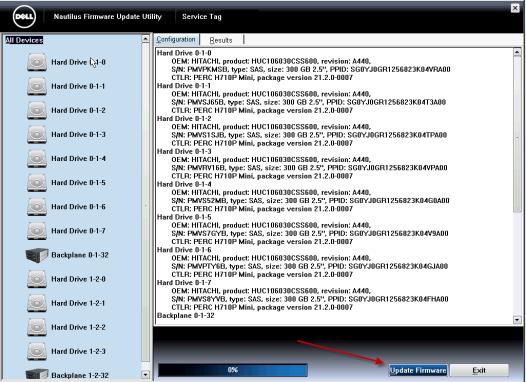Select Hard Drive 1-2-3 label in device list
Screen dimensions: 526x382
(78, 351)
